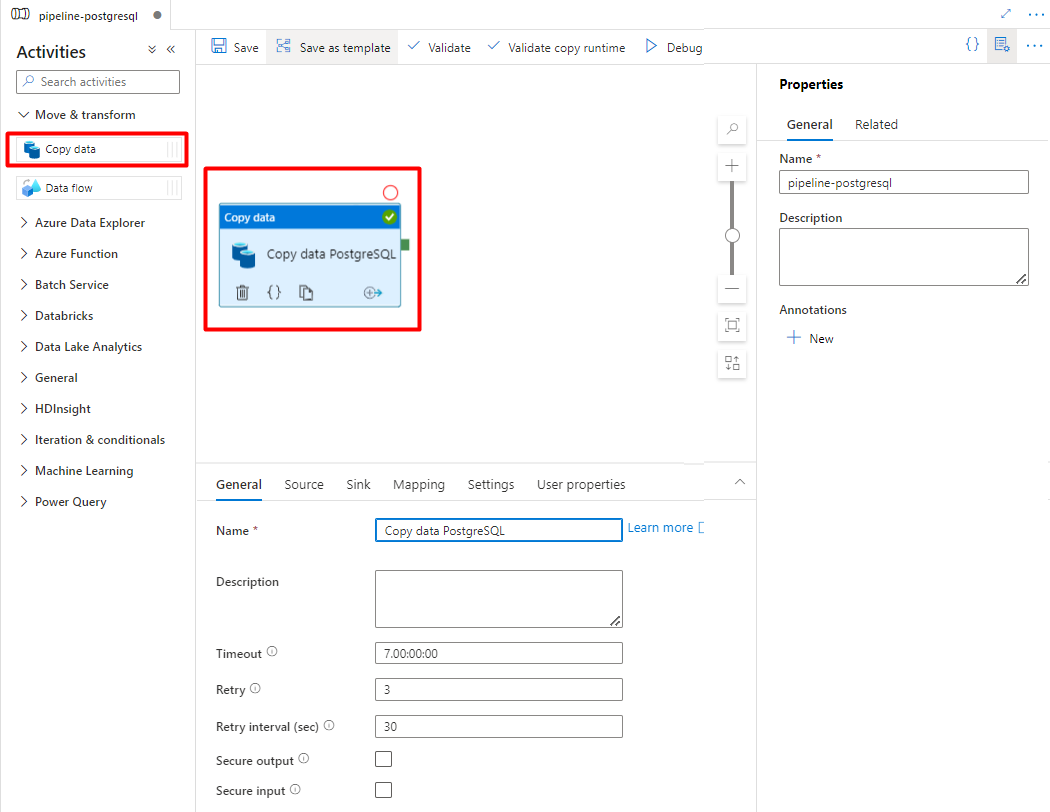Click the Secure input info icon
The width and height of the screenshot is (1050, 812).
295,789
